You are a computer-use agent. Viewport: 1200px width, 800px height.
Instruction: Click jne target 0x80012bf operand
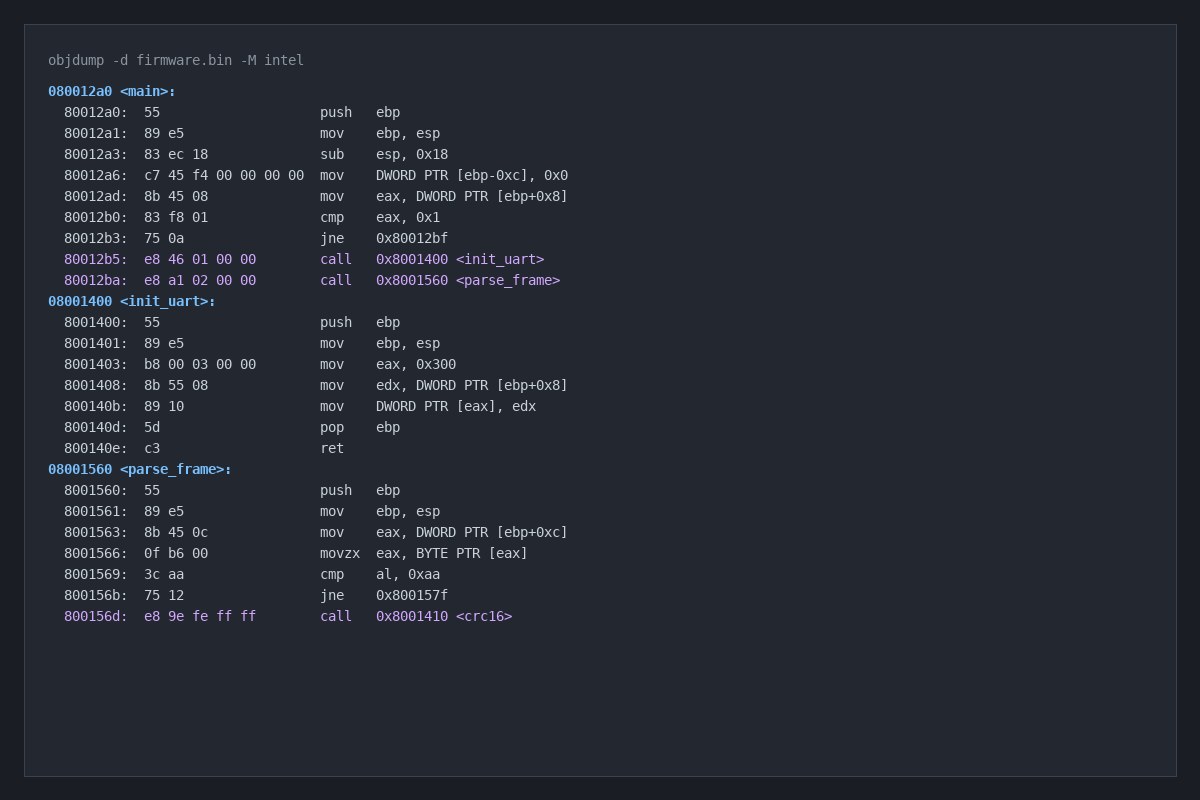(412, 238)
